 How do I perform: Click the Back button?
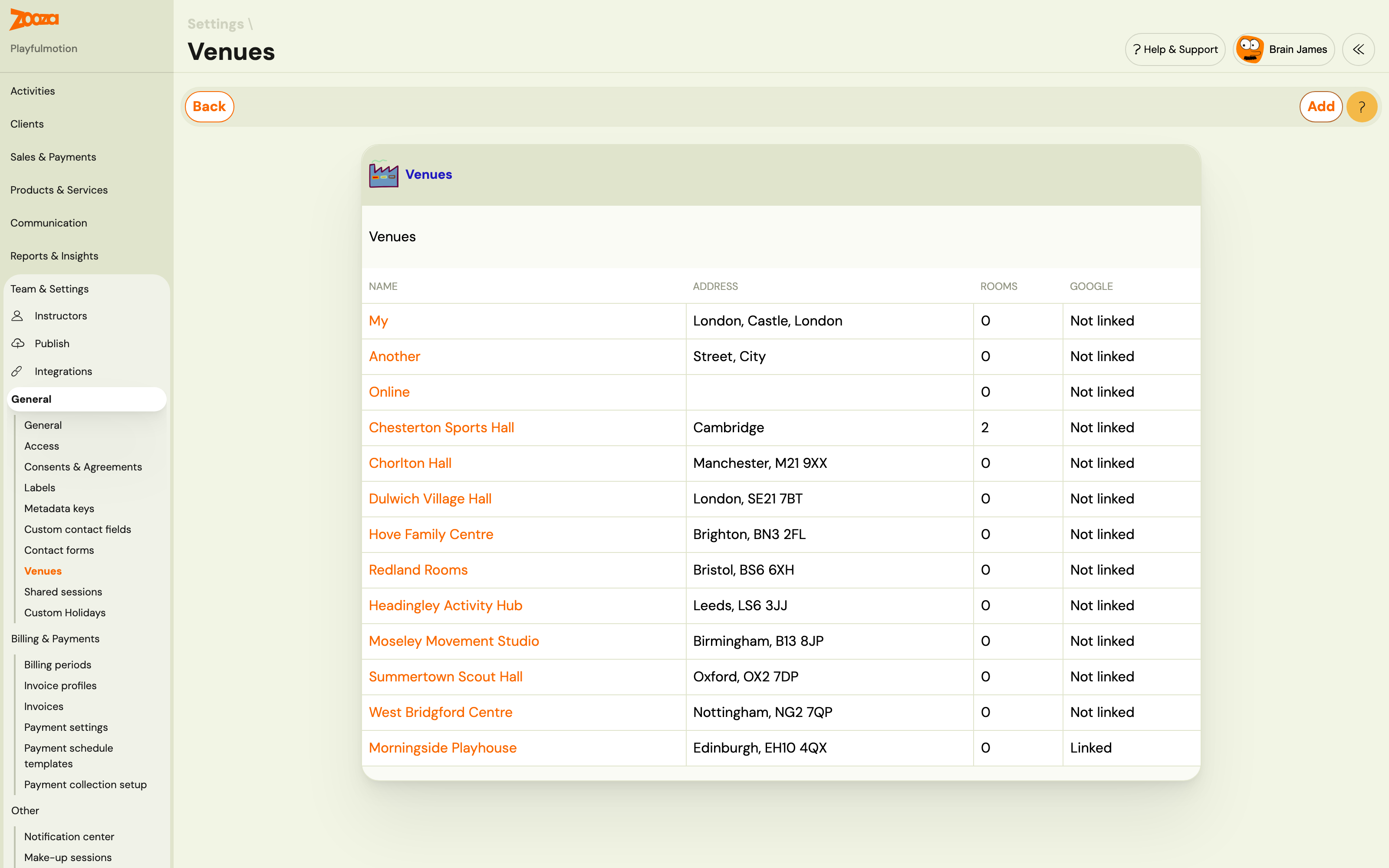(x=209, y=107)
